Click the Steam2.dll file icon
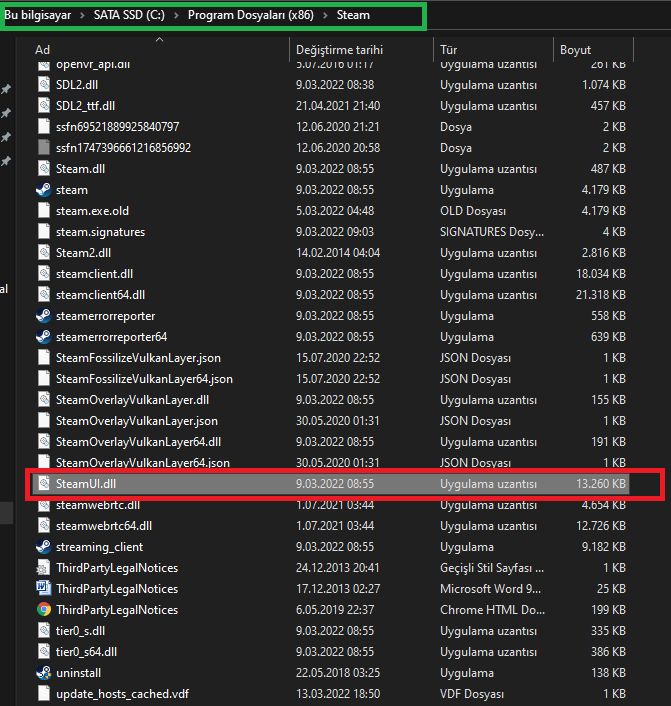 (x=44, y=253)
